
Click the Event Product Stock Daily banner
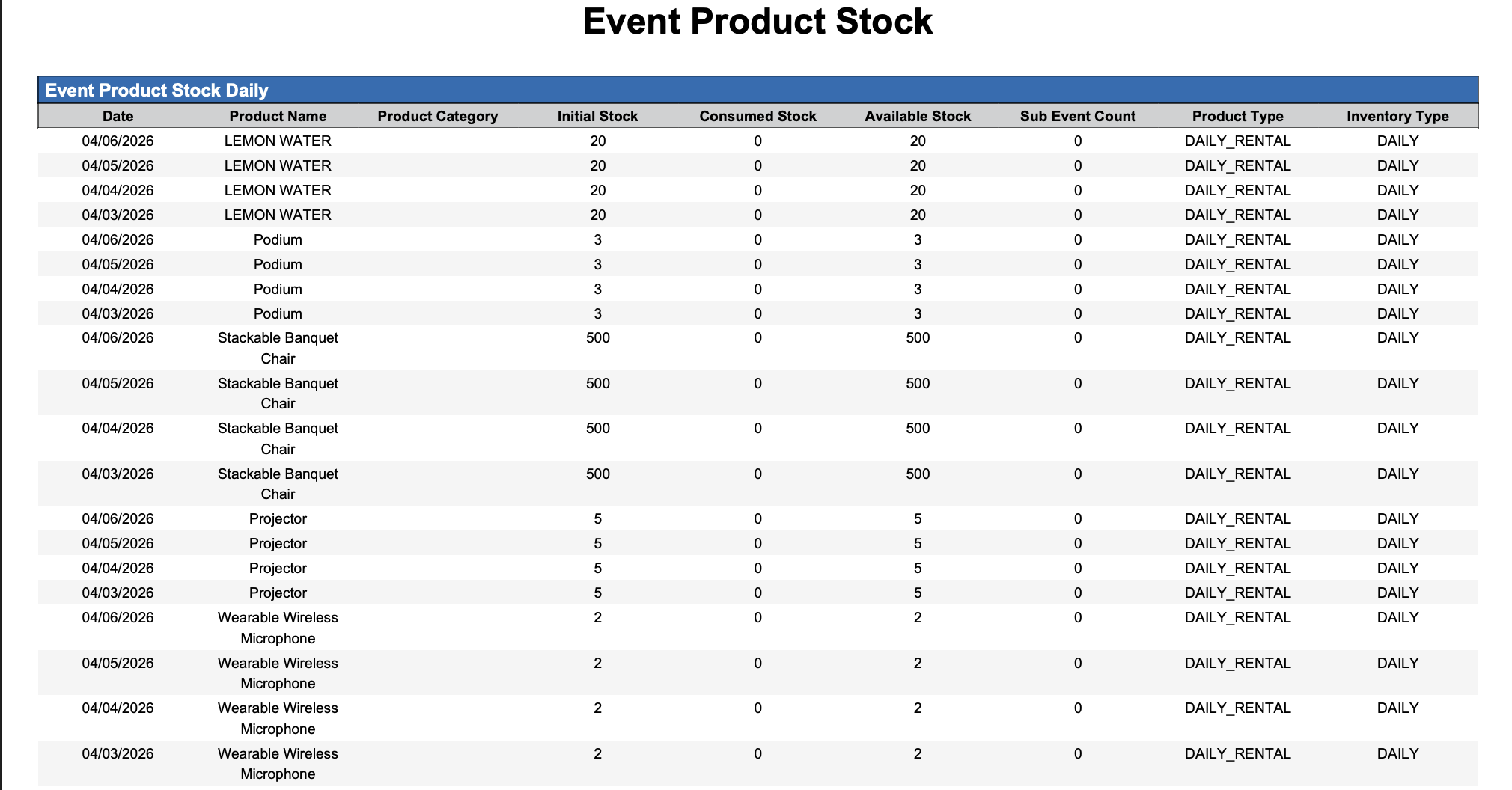click(157, 91)
